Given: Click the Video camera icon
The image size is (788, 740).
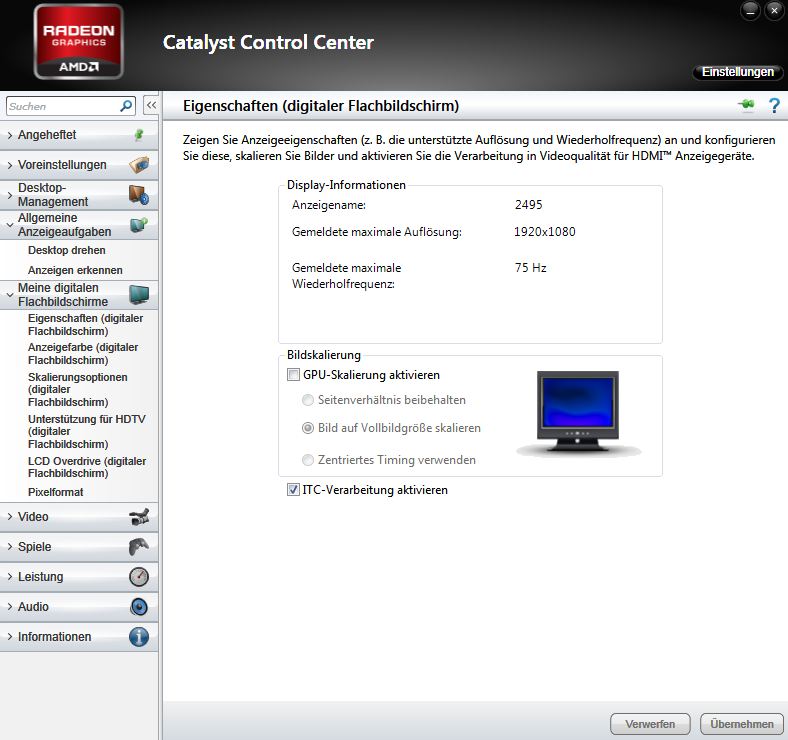Looking at the screenshot, I should tap(139, 516).
